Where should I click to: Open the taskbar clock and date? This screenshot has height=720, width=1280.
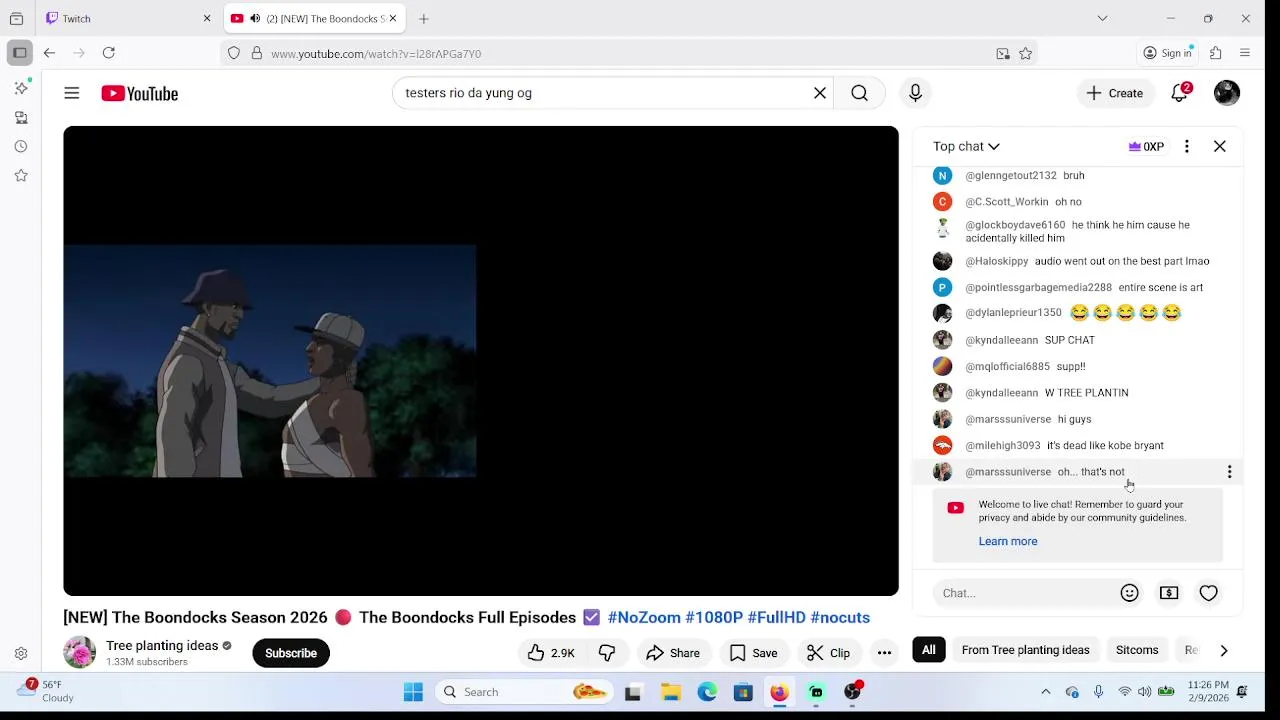point(1207,691)
